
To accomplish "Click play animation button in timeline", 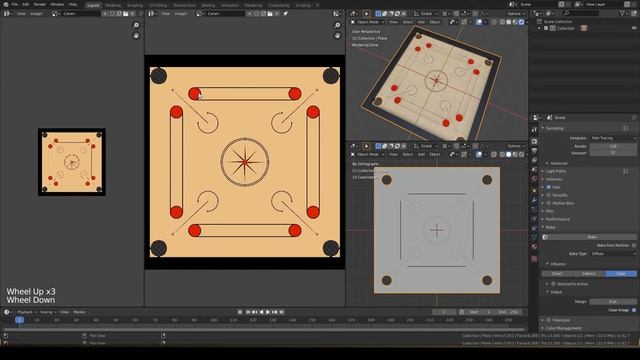I will coord(268,312).
